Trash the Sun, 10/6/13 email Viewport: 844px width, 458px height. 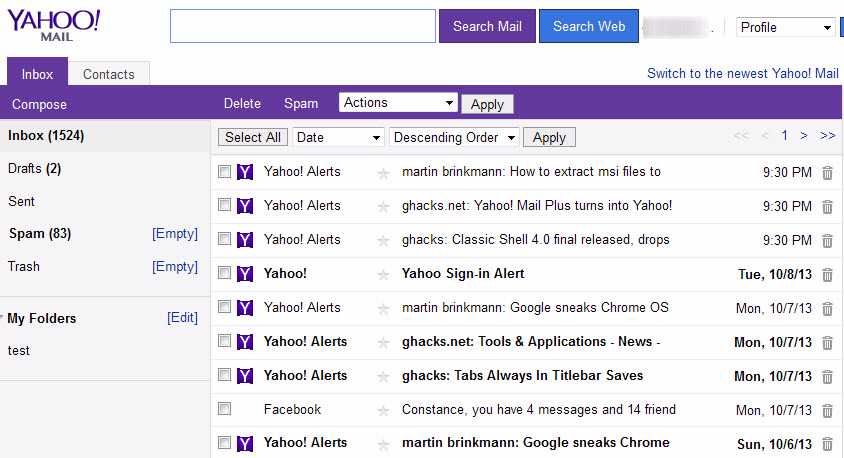pyautogui.click(x=827, y=444)
